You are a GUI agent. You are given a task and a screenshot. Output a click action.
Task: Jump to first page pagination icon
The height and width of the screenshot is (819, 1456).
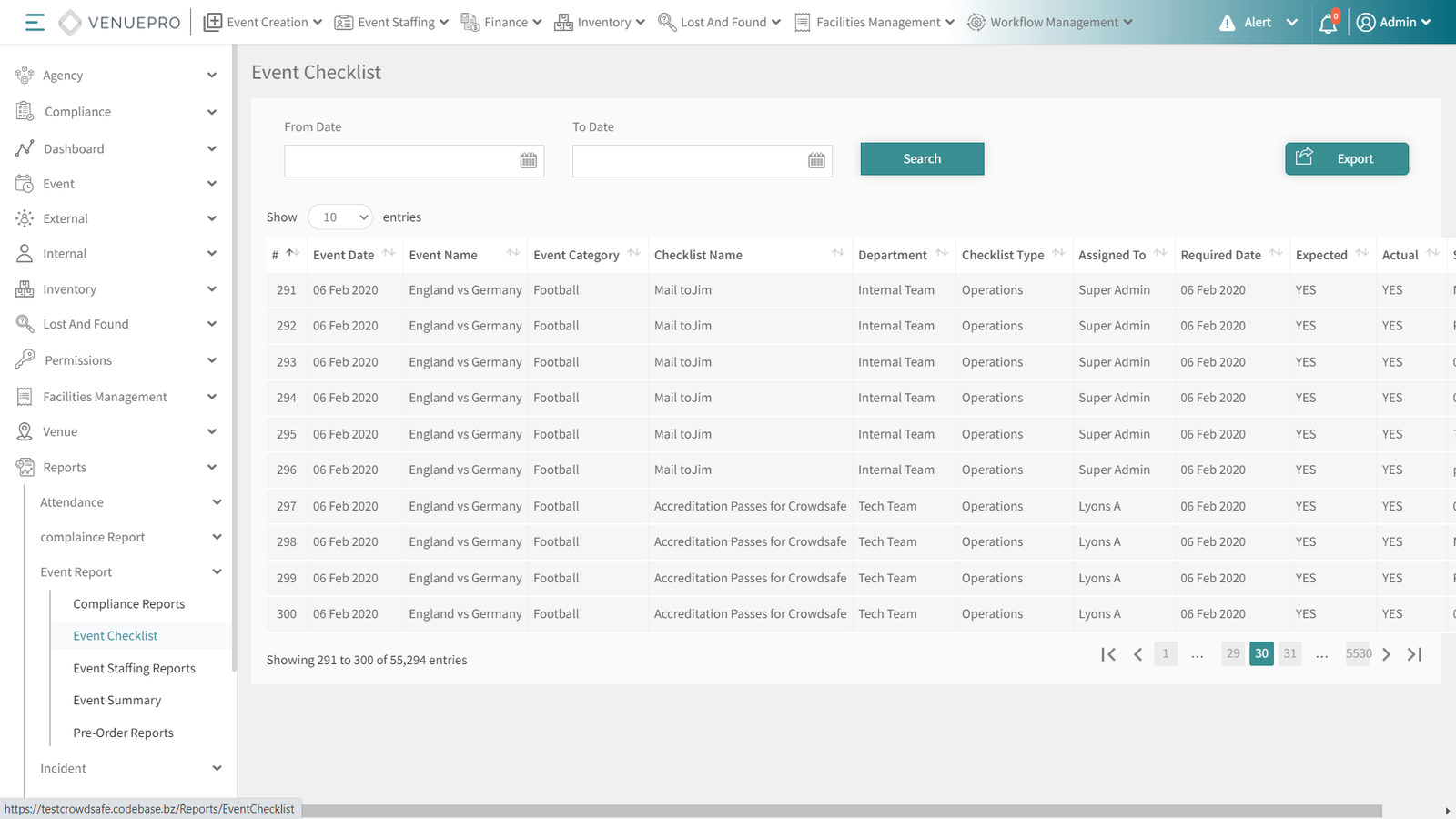[1107, 654]
